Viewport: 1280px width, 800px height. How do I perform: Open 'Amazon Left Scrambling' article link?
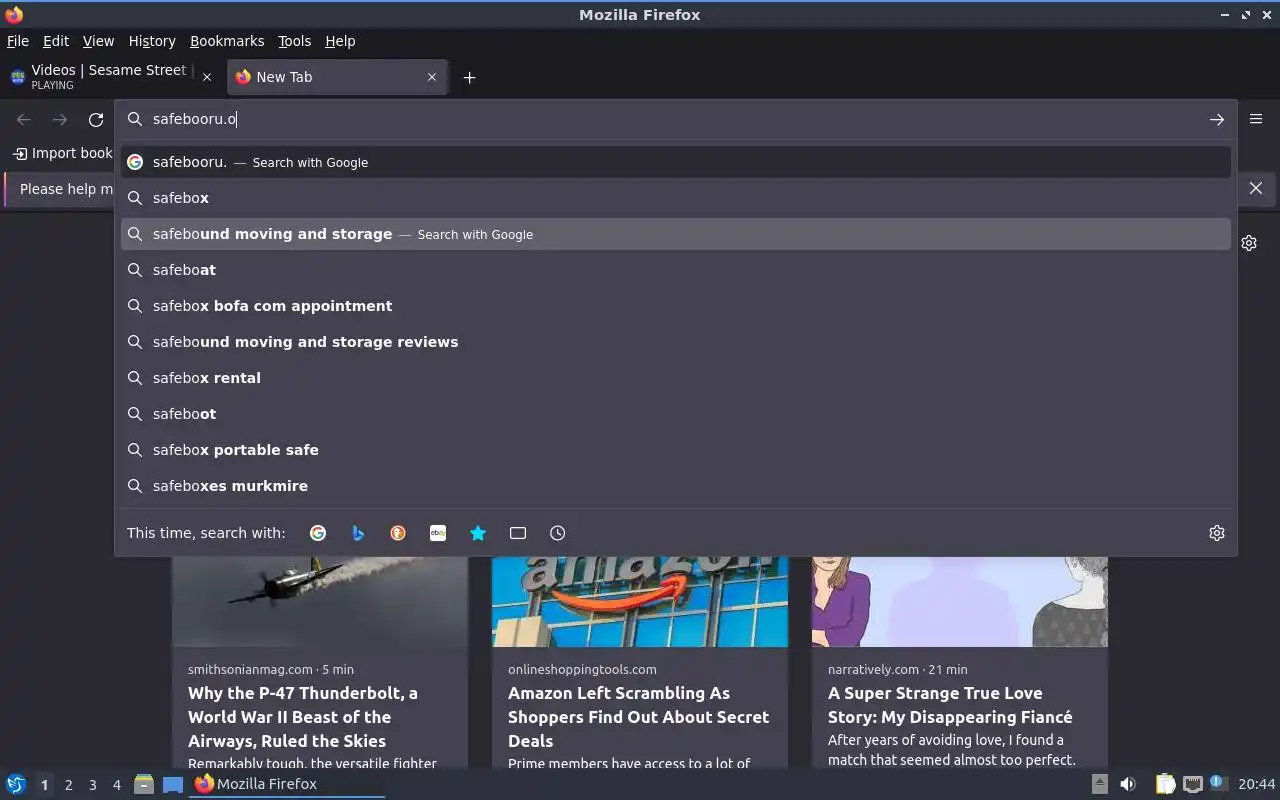tap(638, 717)
